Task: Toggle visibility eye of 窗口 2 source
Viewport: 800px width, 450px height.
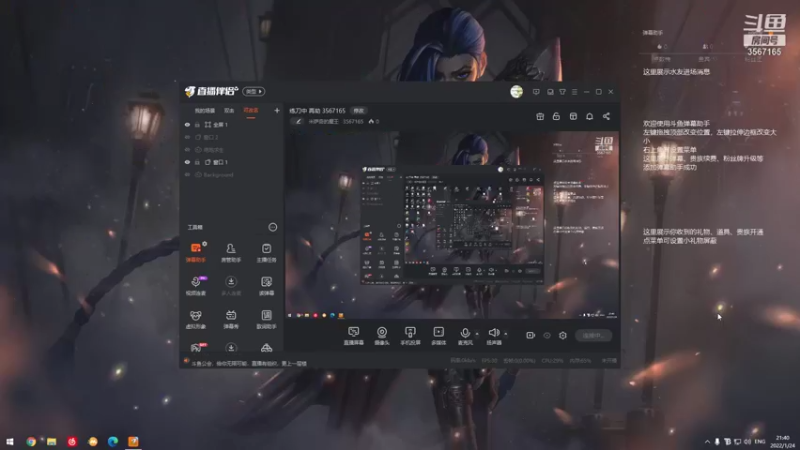Action: pyautogui.click(x=187, y=137)
